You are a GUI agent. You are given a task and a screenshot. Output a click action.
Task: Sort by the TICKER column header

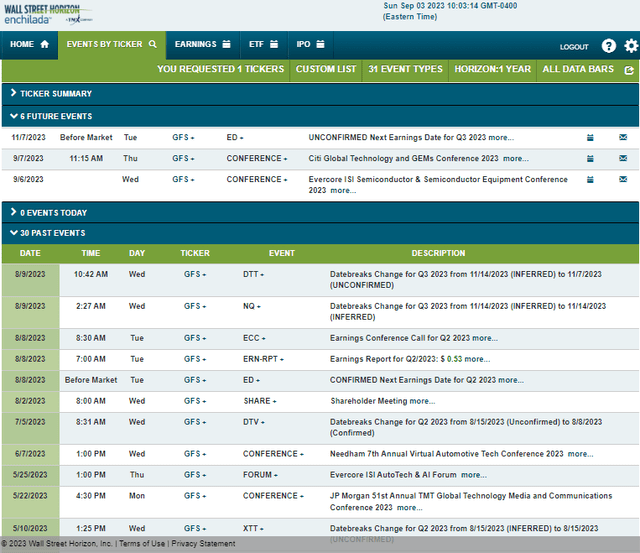(195, 253)
